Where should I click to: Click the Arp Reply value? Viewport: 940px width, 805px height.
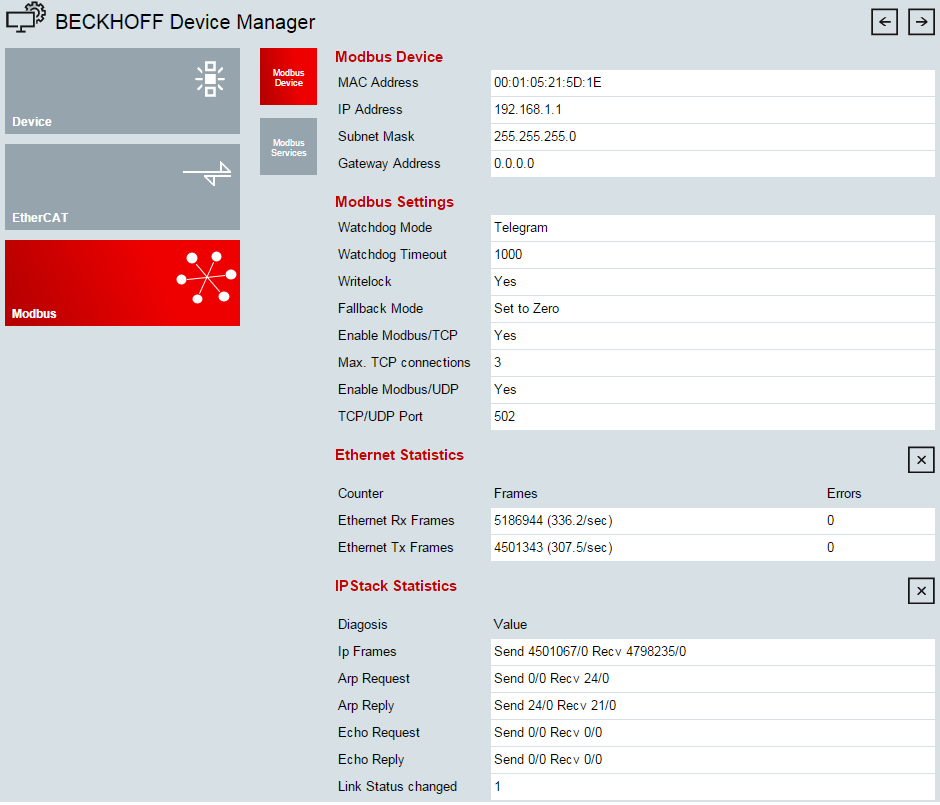click(555, 705)
